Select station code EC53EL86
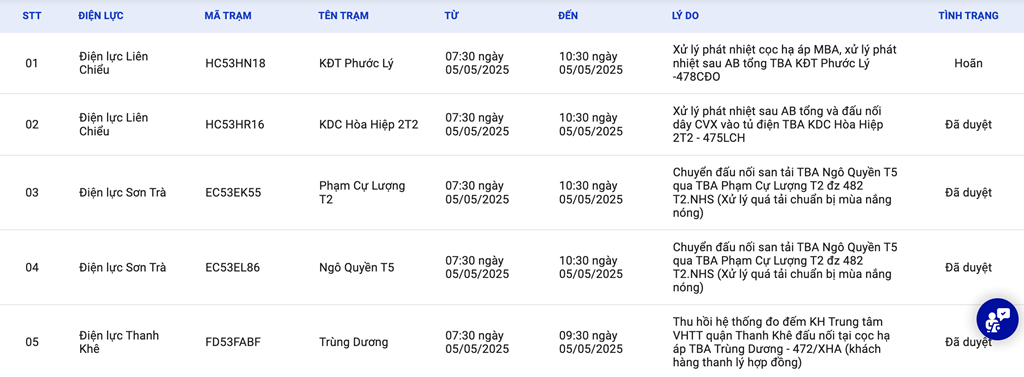The height and width of the screenshot is (377, 1024). coord(232,267)
